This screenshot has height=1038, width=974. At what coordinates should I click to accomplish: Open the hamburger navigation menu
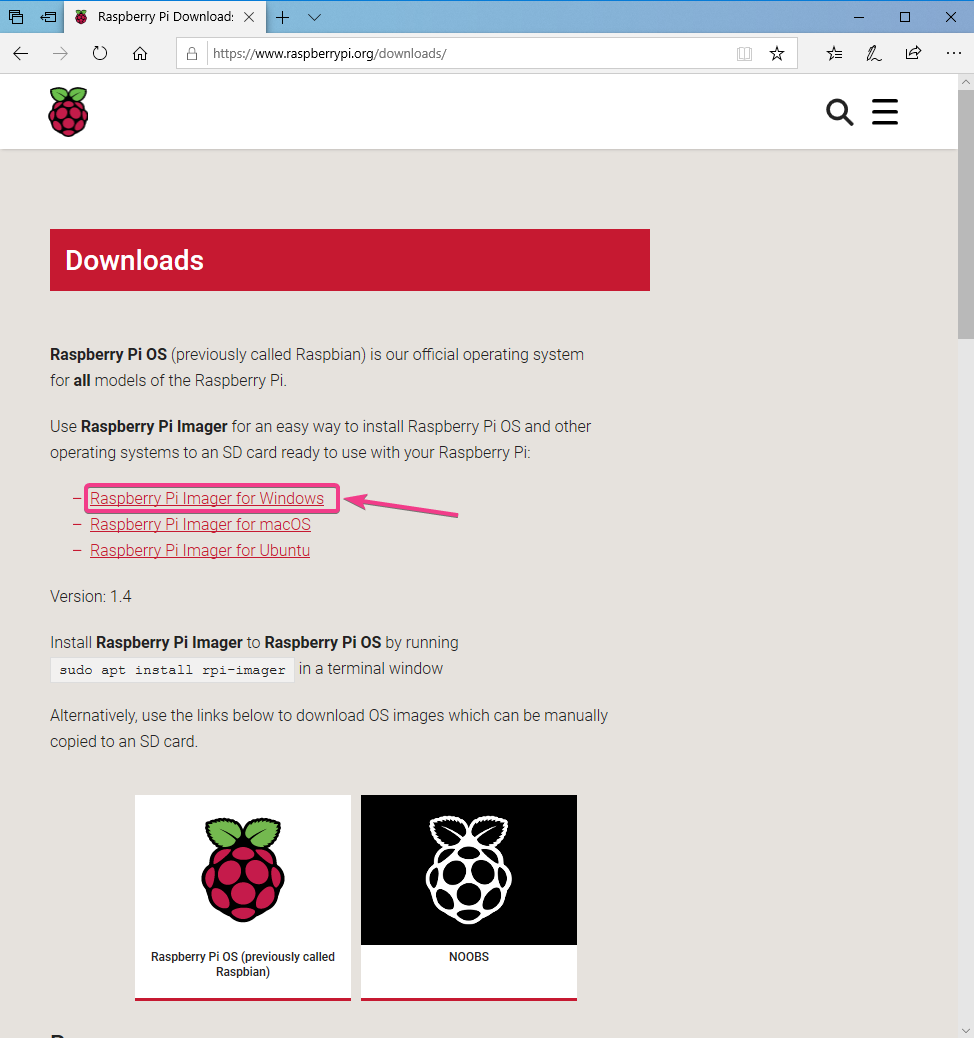click(885, 112)
